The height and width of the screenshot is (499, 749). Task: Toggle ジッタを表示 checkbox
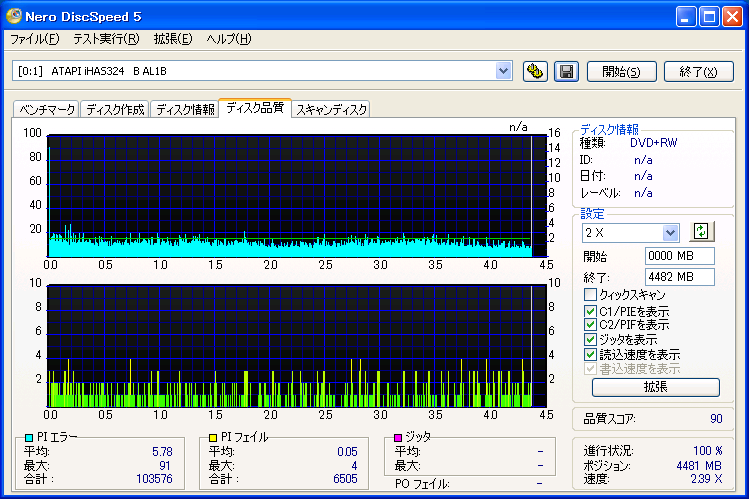(590, 340)
